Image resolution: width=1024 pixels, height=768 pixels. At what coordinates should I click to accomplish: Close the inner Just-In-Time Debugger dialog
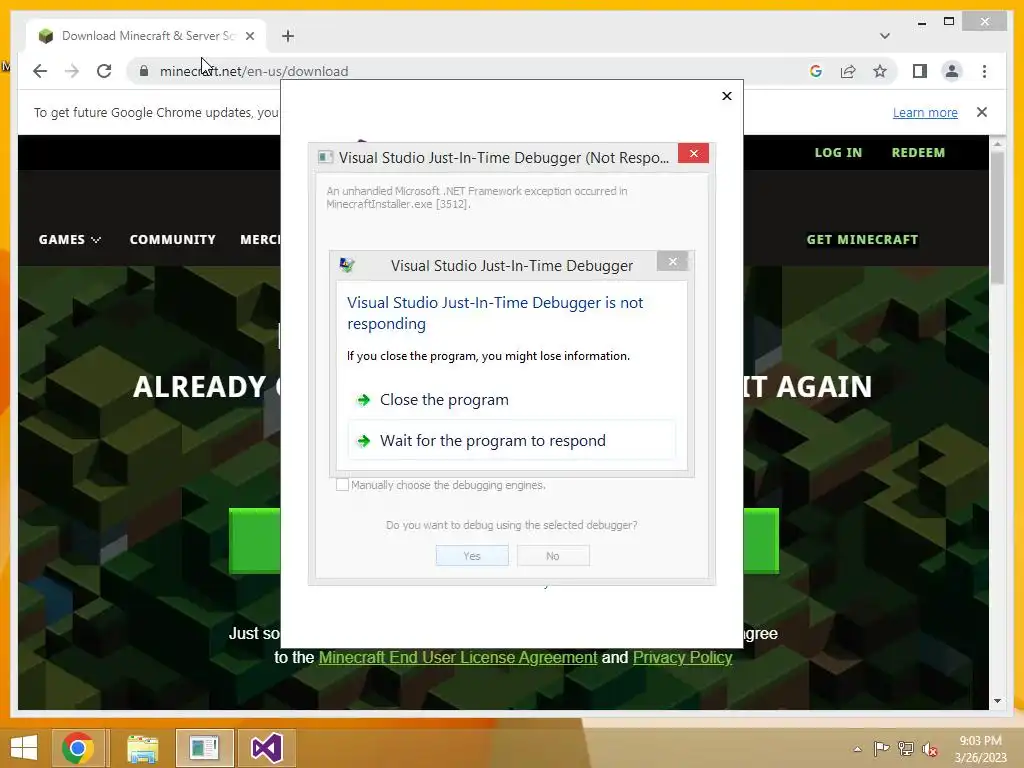click(x=673, y=262)
